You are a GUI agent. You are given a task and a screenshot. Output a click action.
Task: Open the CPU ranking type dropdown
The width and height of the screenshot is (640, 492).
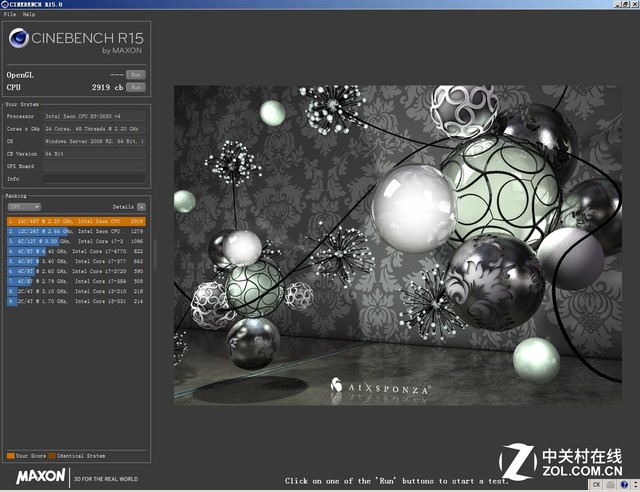(24, 207)
